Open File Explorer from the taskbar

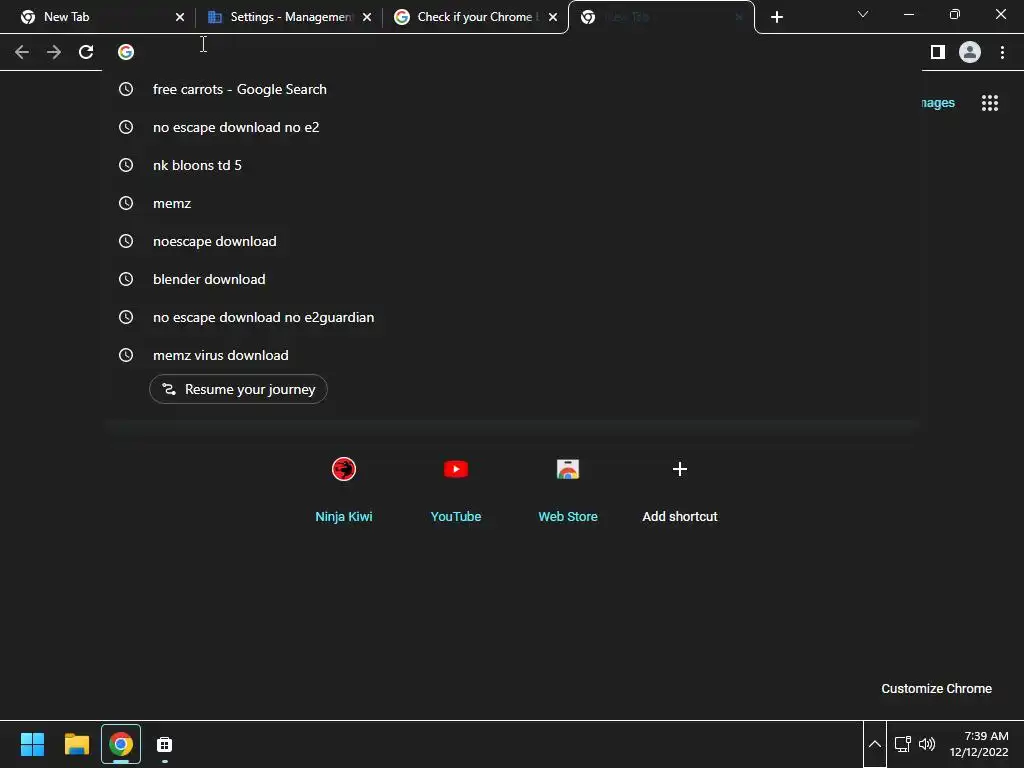tap(76, 744)
